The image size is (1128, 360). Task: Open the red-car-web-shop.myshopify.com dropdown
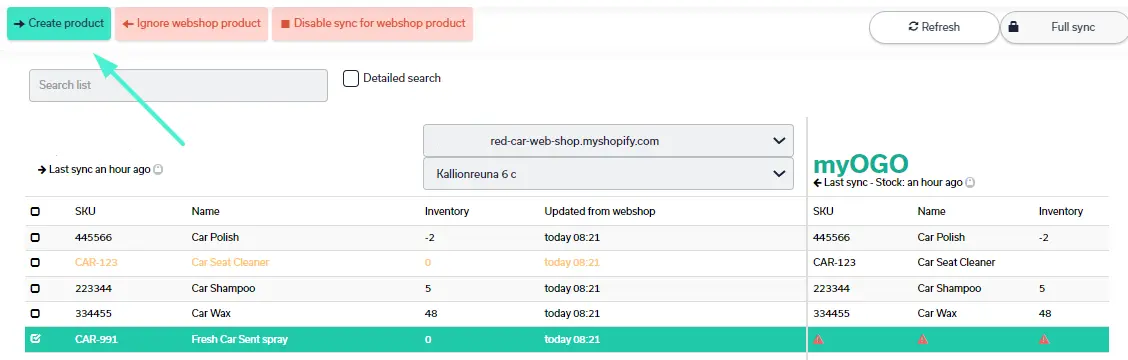coord(608,141)
